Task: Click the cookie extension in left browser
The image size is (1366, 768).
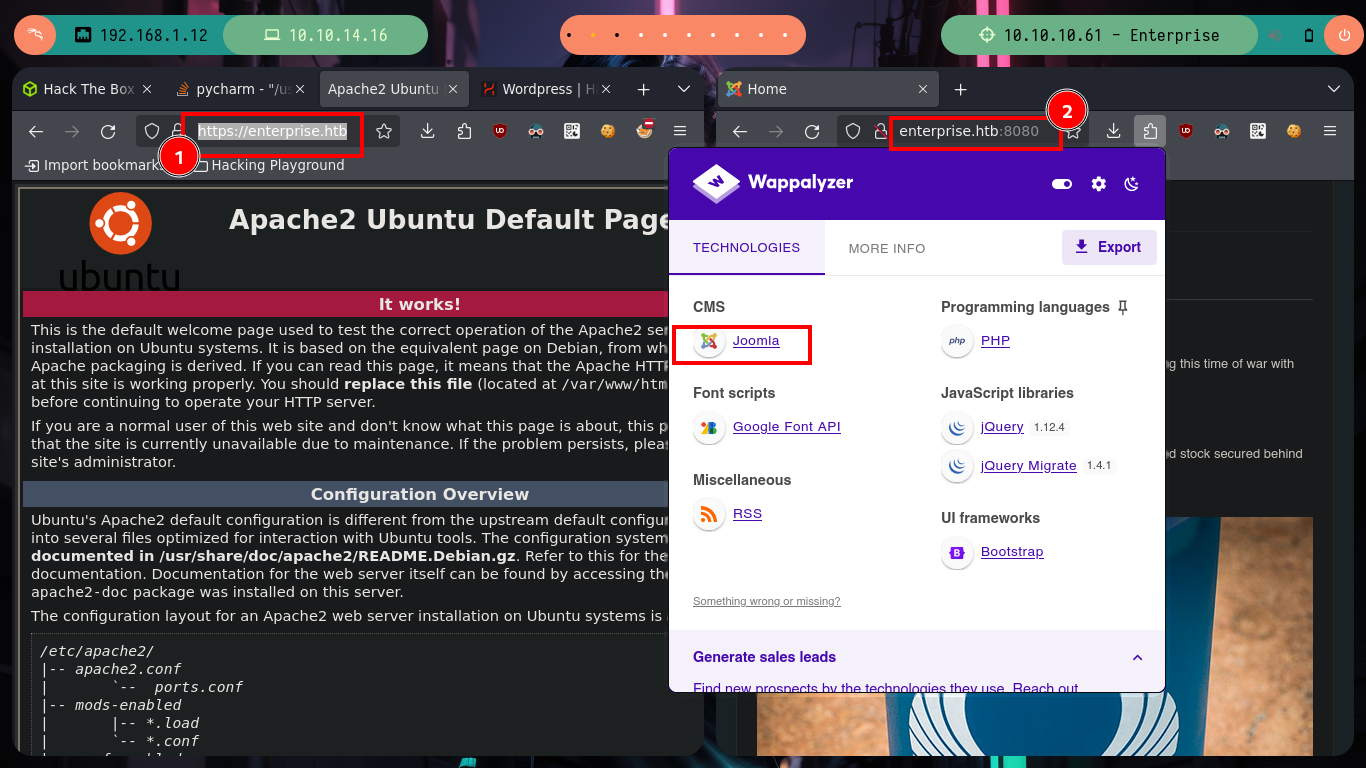Action: pyautogui.click(x=608, y=131)
